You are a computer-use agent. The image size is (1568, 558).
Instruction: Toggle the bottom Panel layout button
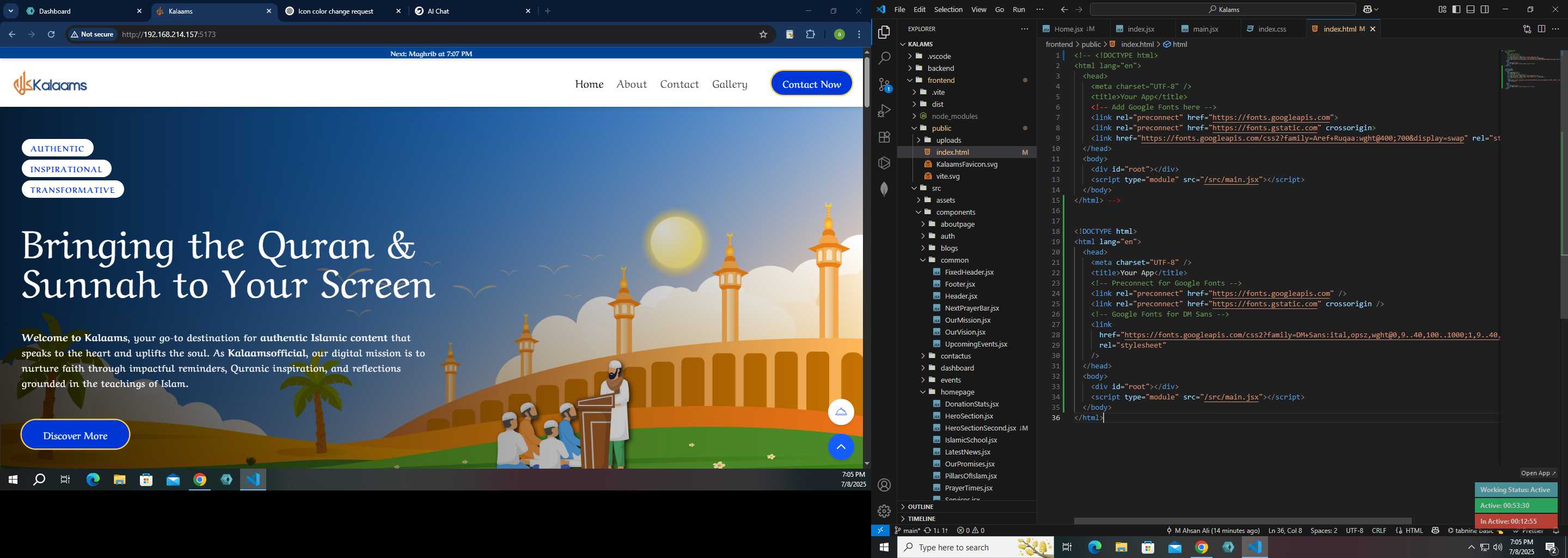point(1471,9)
